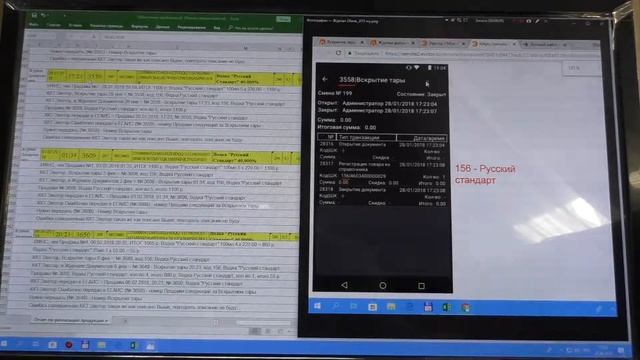
Task: Open the Excel Вид ribbon tab
Action: pyautogui.click(x=217, y=28)
